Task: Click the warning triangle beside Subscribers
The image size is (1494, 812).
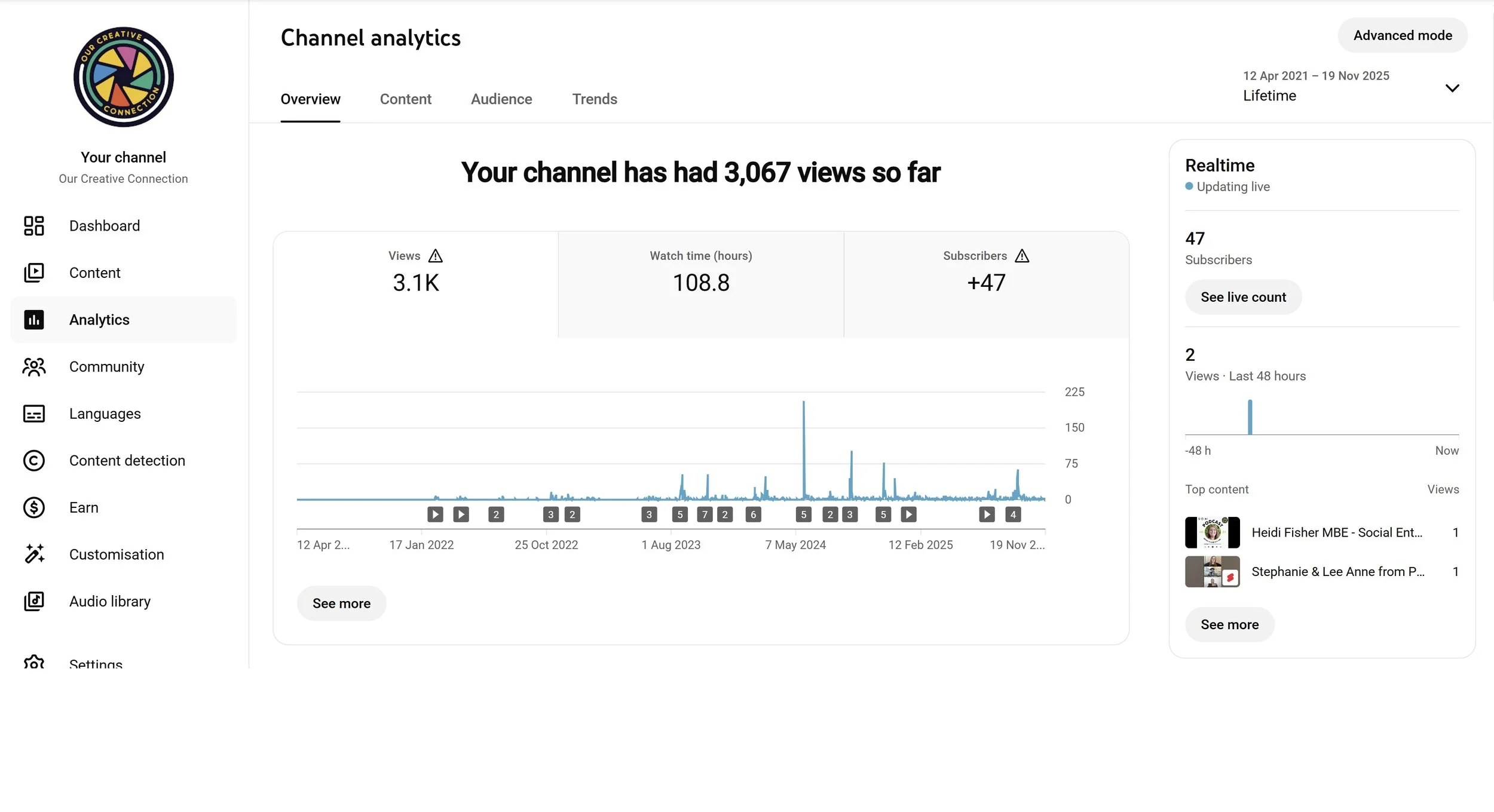Action: (x=1022, y=256)
